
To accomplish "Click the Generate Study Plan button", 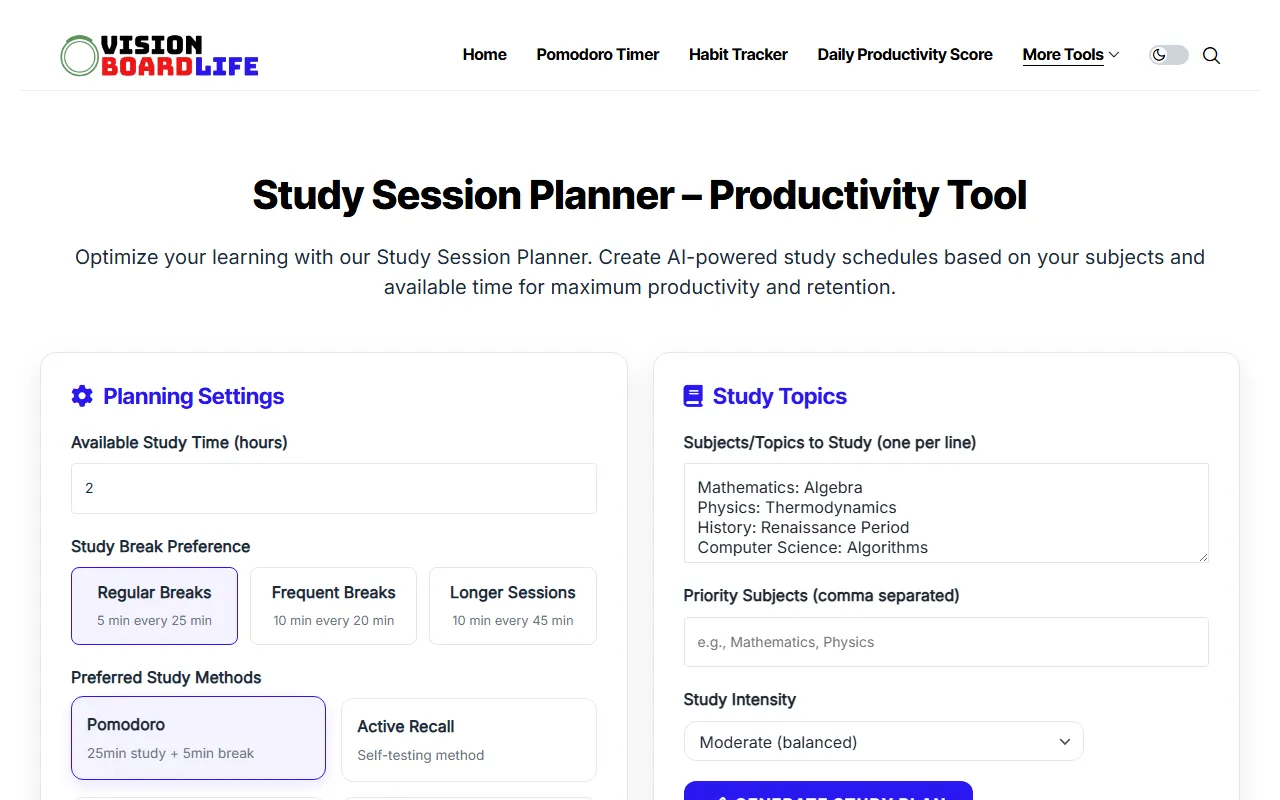I will click(x=828, y=791).
